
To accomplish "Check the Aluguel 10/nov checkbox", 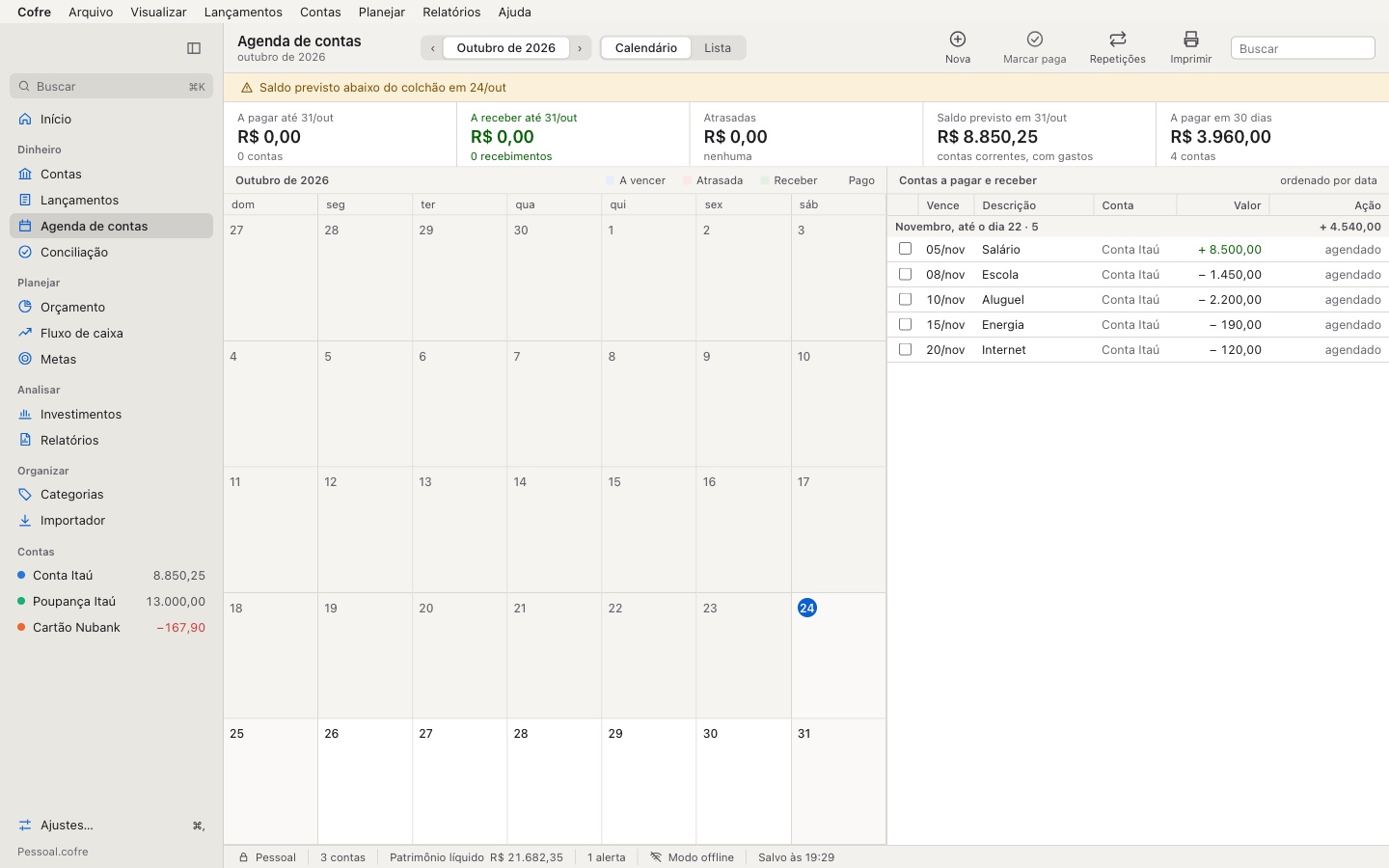I will 905,299.
